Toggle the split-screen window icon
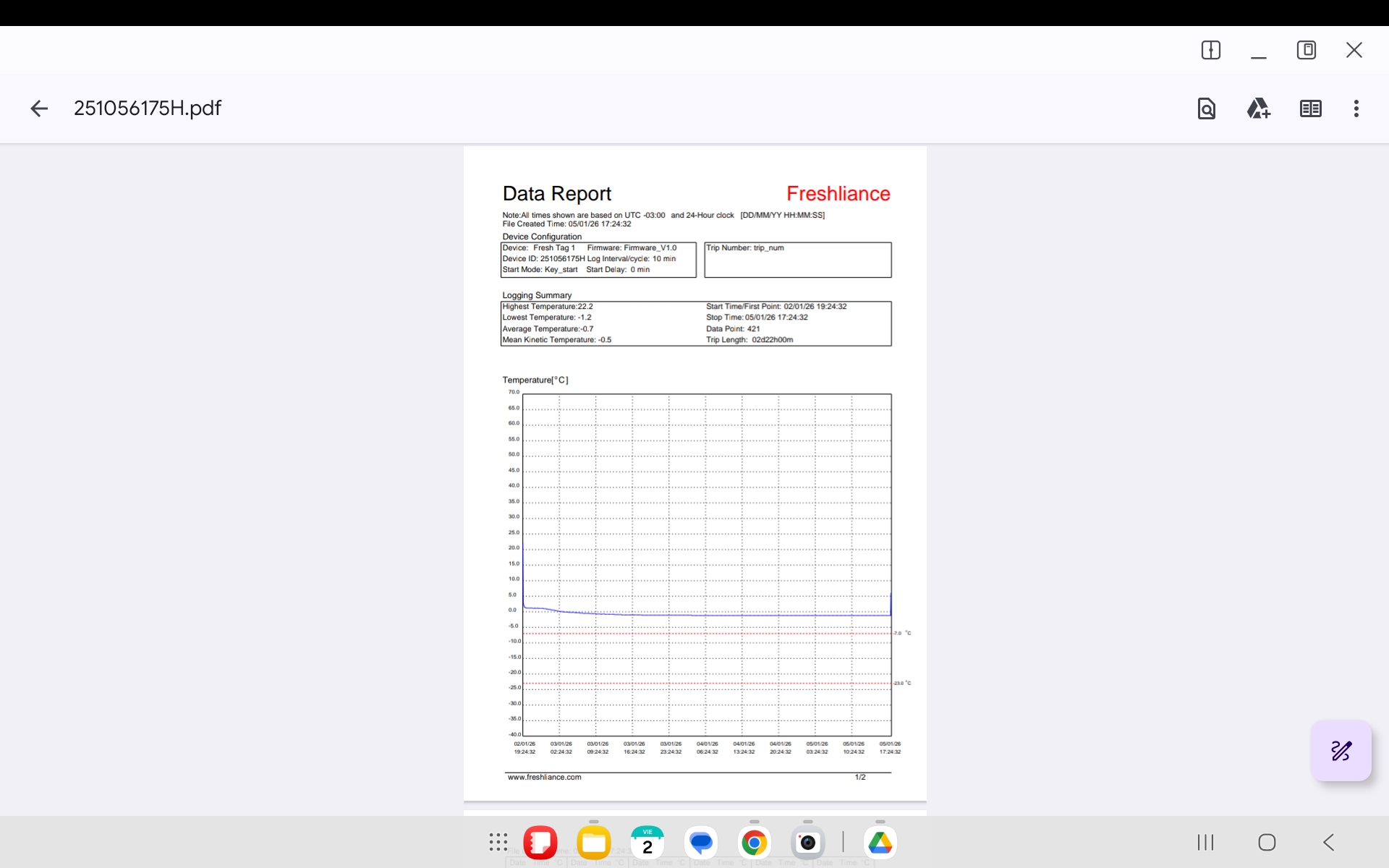The height and width of the screenshot is (868, 1389). pyautogui.click(x=1210, y=50)
